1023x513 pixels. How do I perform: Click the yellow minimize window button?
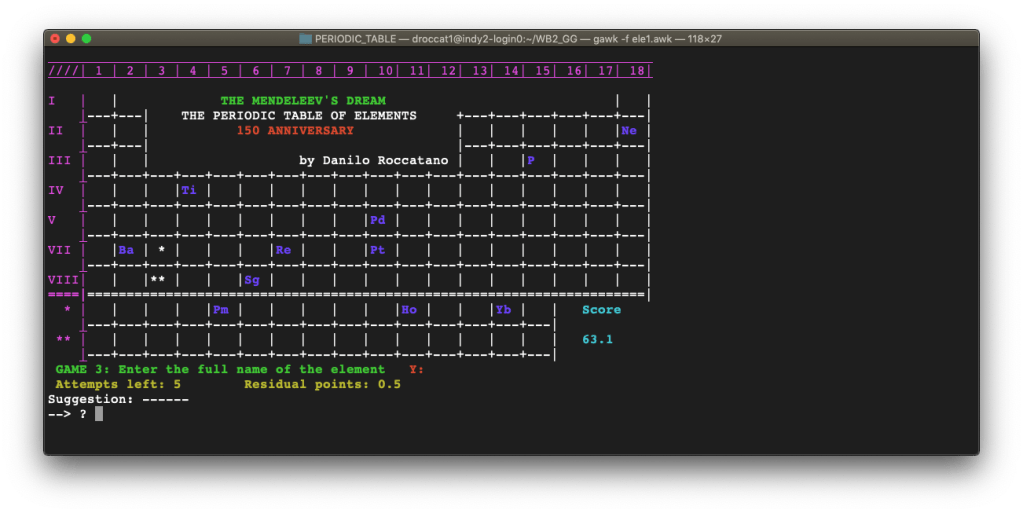(71, 39)
